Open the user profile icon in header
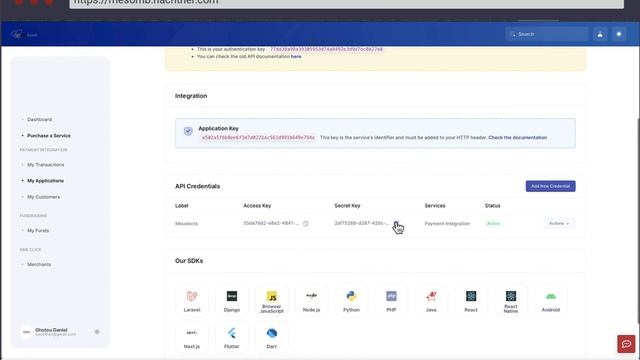 tap(600, 34)
